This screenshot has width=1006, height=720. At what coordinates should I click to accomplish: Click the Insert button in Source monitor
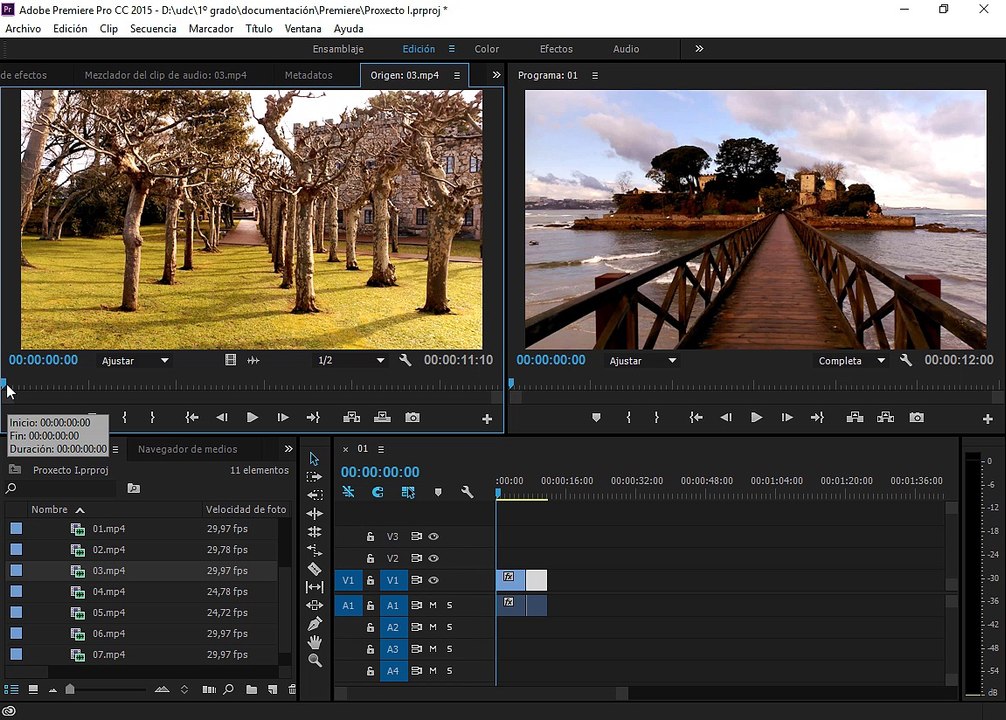tap(351, 418)
